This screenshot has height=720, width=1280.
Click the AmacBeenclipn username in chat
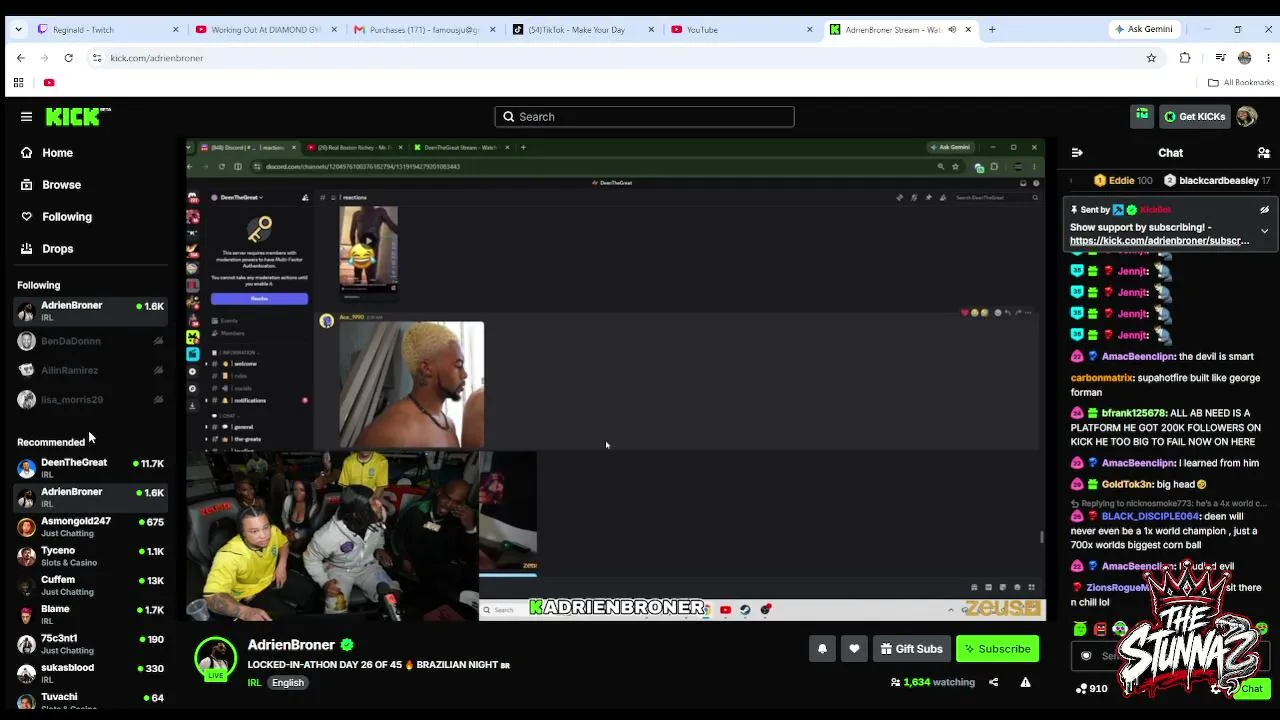pos(1138,357)
